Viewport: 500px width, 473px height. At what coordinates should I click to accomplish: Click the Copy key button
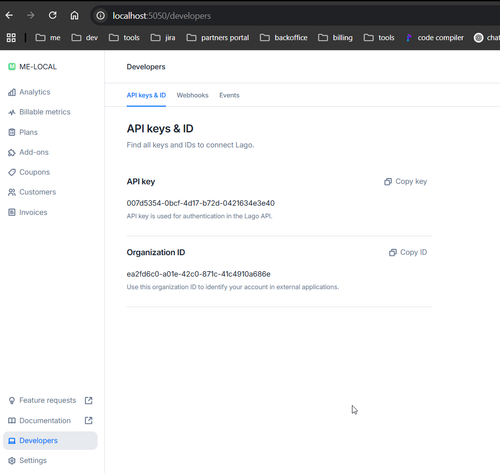[406, 182]
